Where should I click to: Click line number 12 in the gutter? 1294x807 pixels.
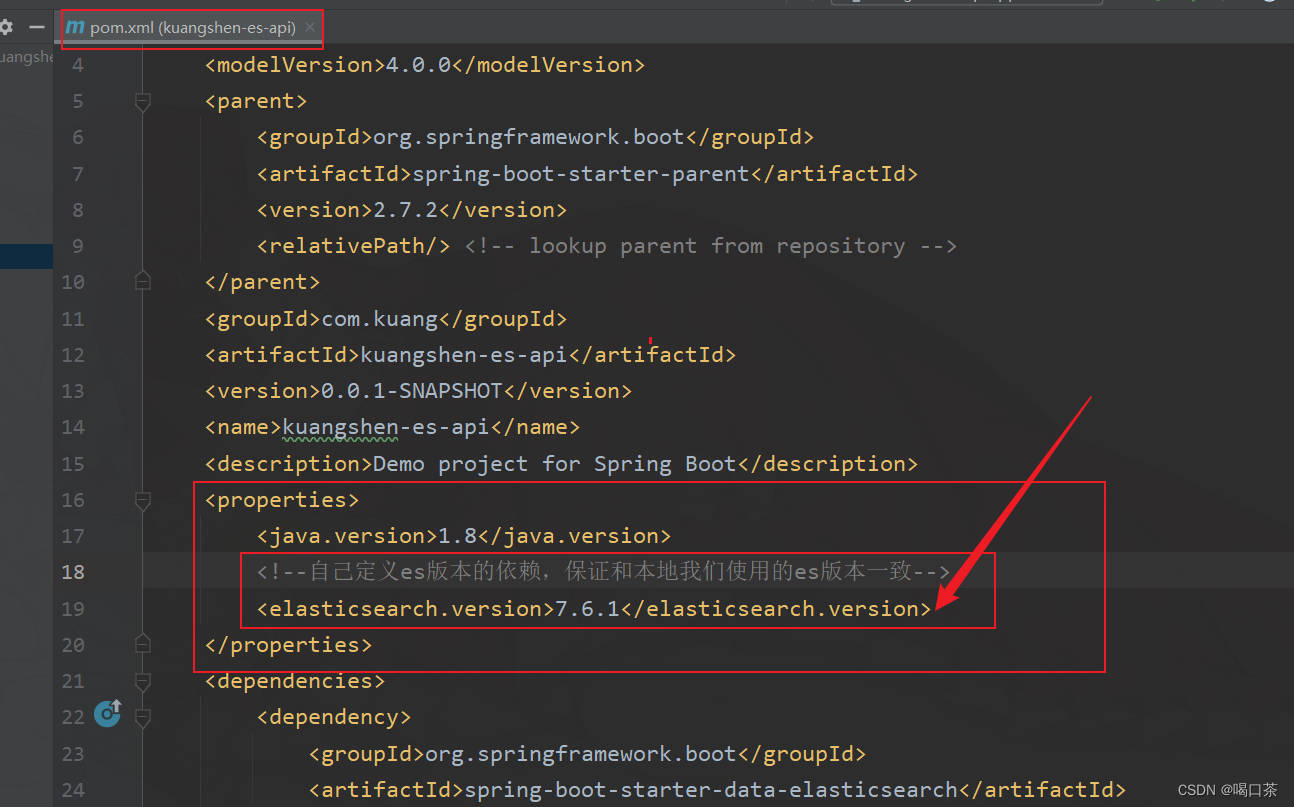[x=73, y=355]
